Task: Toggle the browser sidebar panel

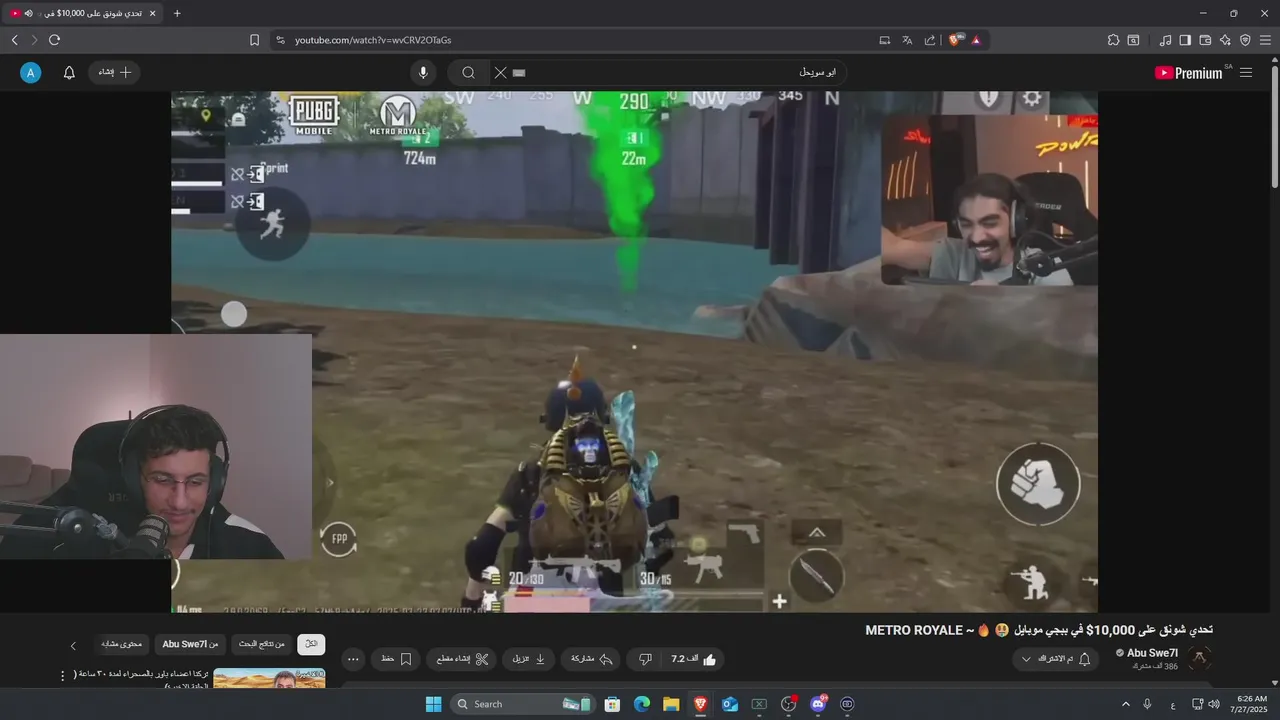Action: point(1185,40)
